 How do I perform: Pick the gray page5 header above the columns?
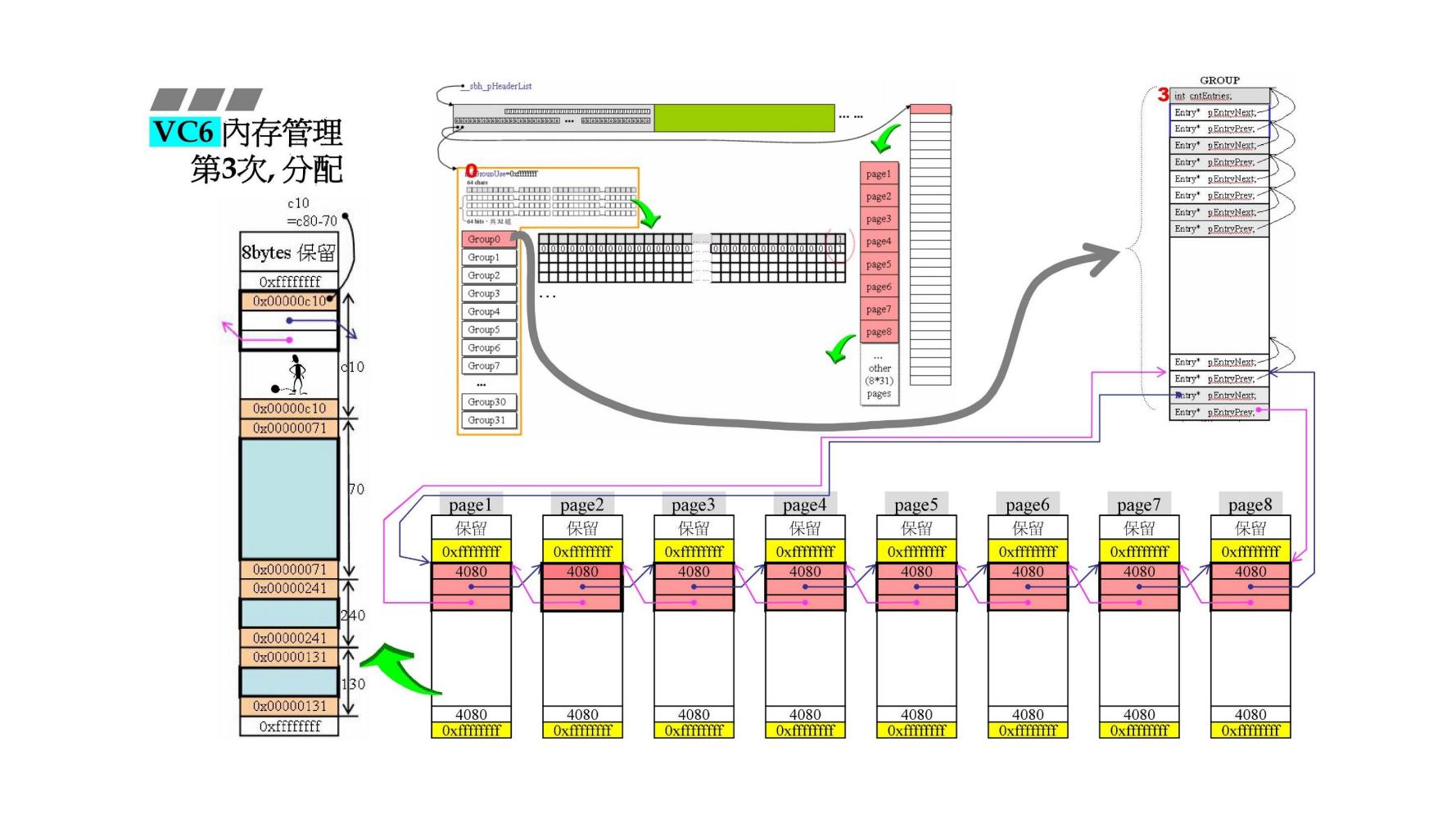pyautogui.click(x=916, y=504)
